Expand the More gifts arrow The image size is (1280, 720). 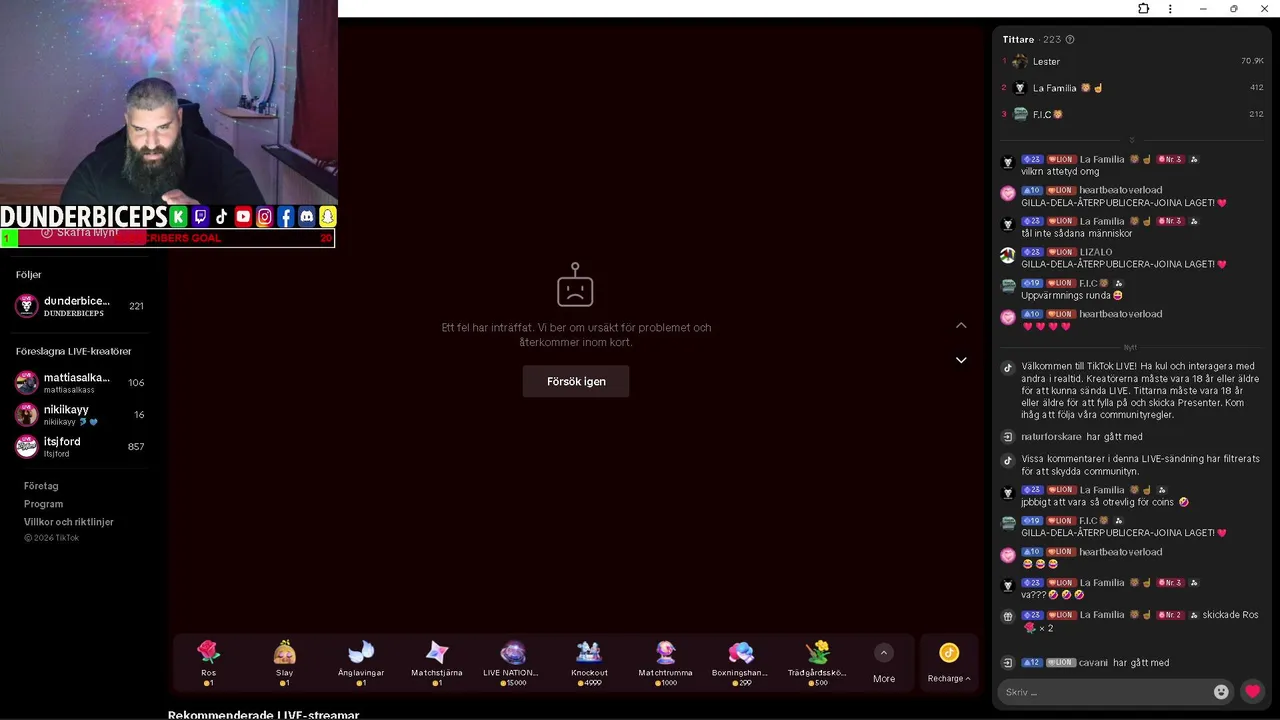coord(884,653)
